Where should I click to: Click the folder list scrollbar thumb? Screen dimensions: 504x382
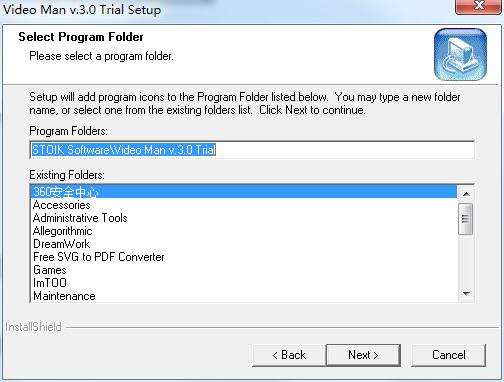click(x=466, y=219)
